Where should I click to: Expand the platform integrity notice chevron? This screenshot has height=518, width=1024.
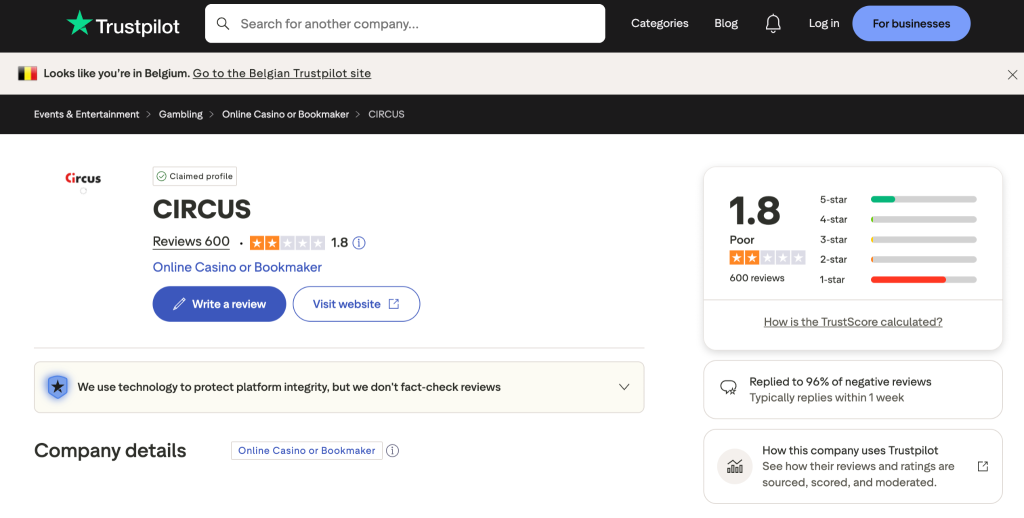click(x=624, y=387)
